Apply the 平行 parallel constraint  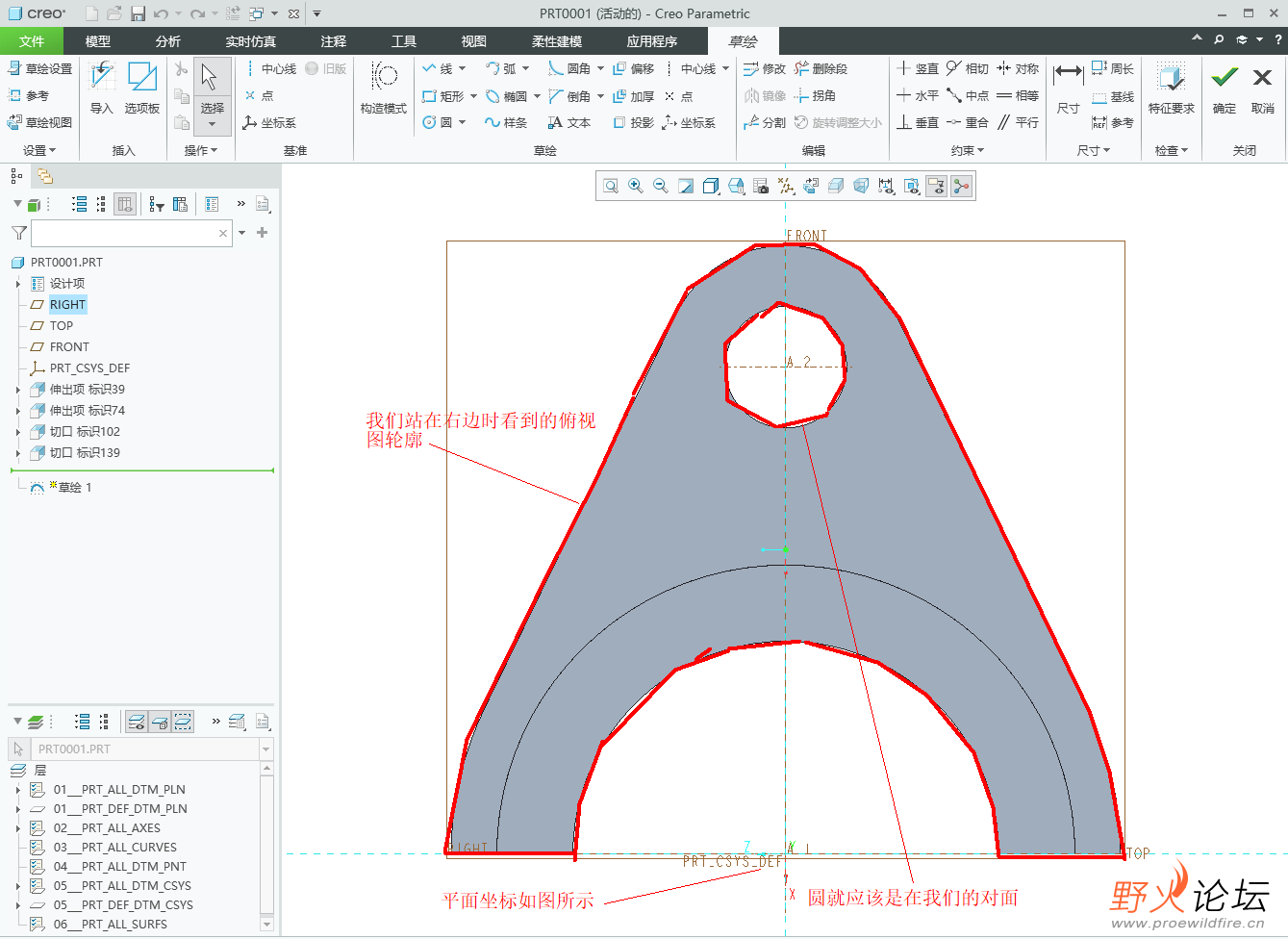coord(1018,123)
